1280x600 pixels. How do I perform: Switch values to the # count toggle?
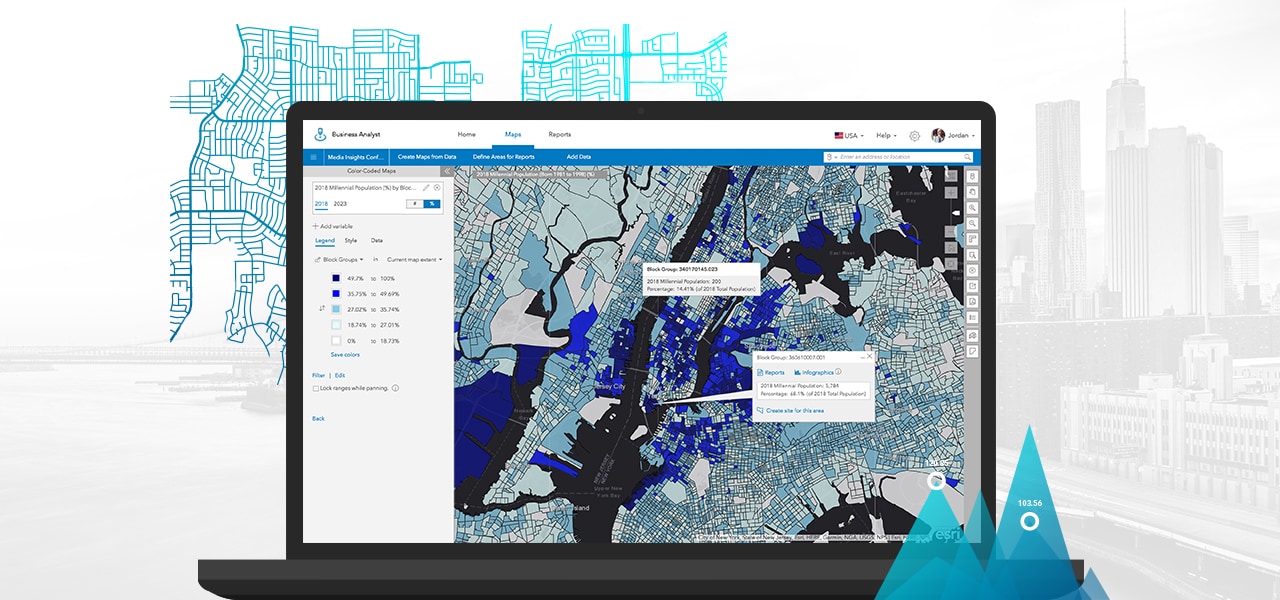(x=415, y=204)
